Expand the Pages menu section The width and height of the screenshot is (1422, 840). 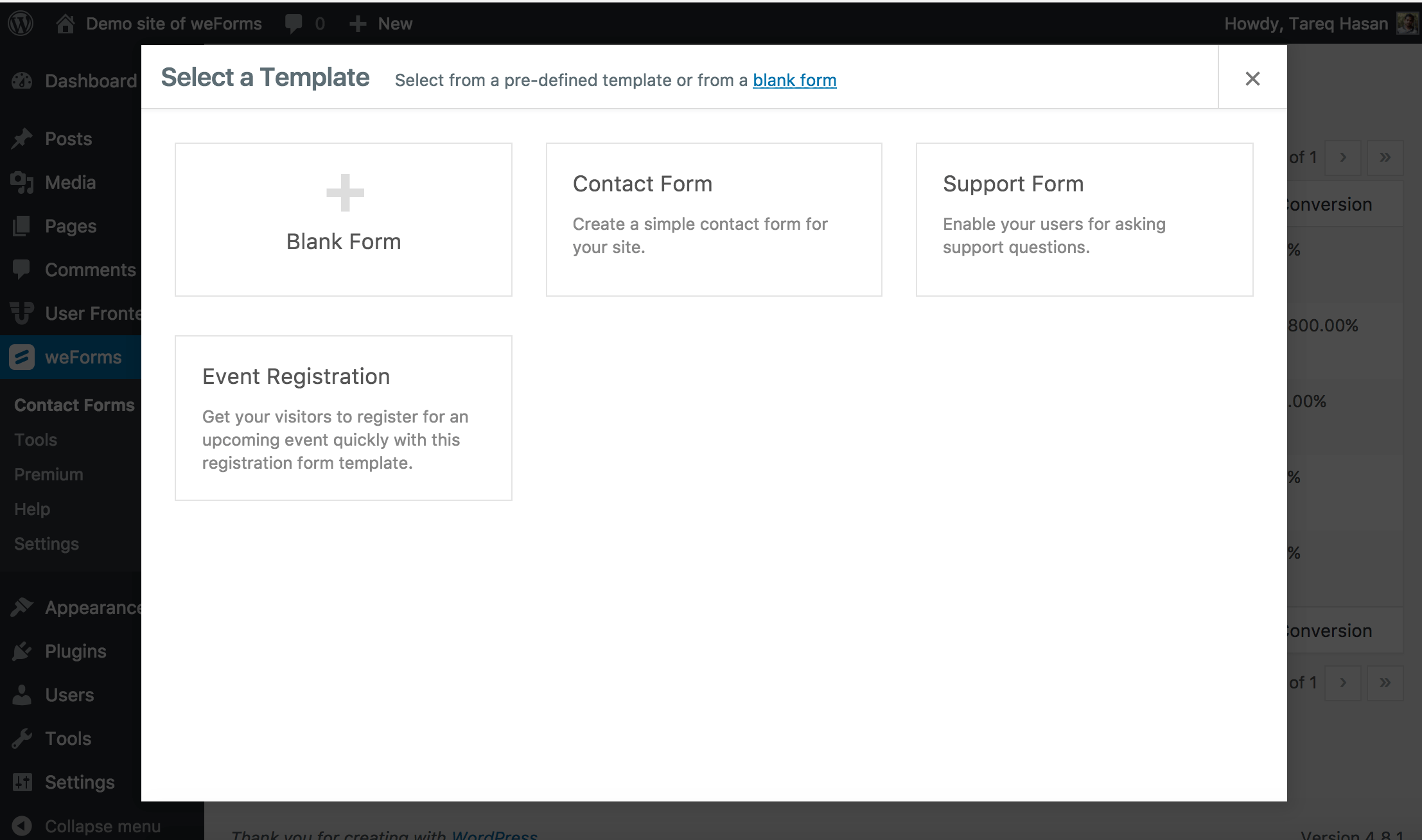[x=70, y=226]
